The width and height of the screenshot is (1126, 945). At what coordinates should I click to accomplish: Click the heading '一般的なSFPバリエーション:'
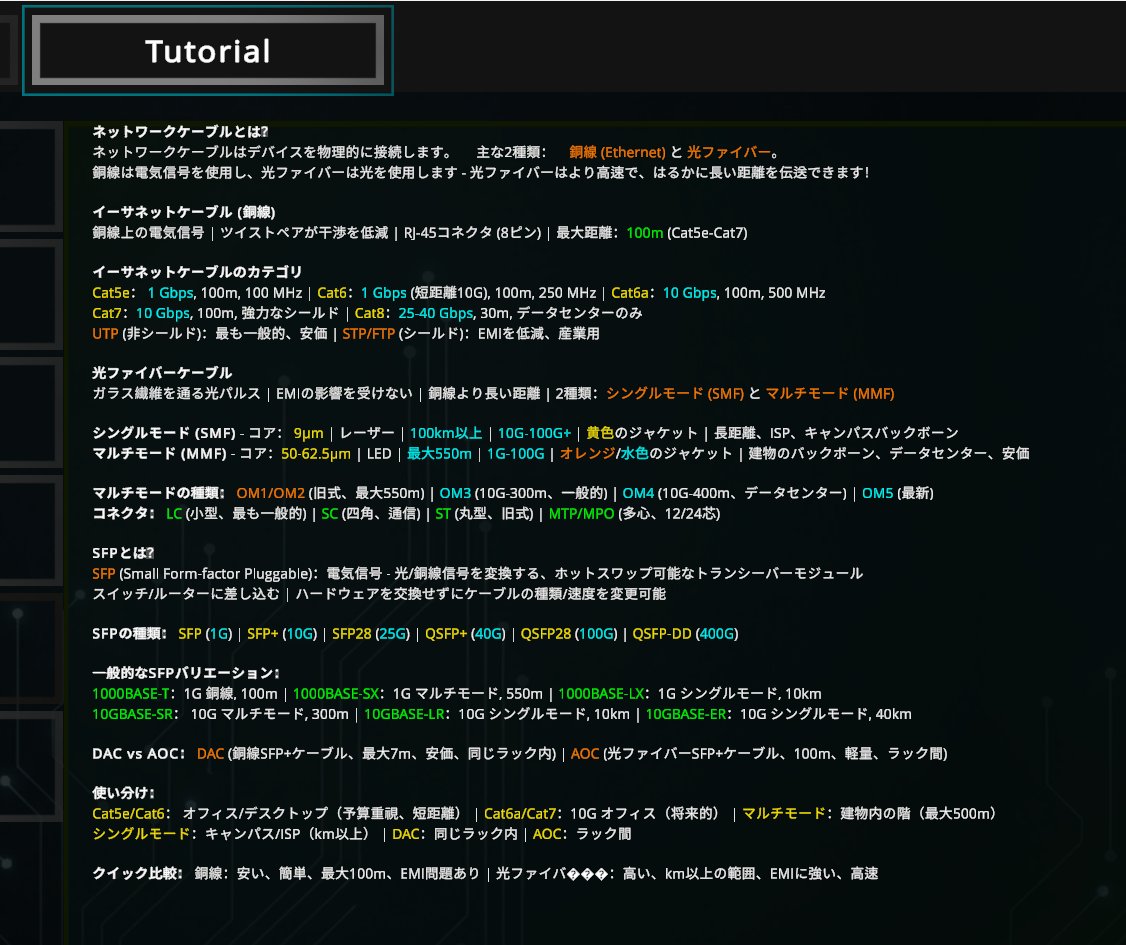[x=185, y=673]
